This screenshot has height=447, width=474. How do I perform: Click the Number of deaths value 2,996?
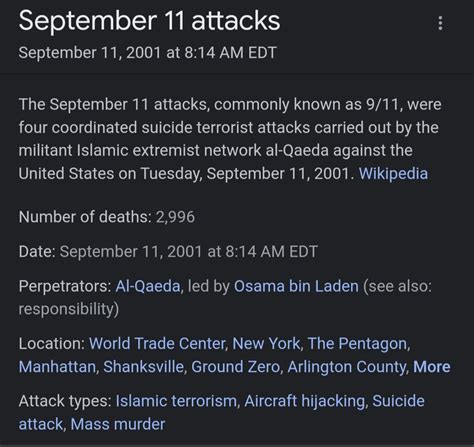175,217
